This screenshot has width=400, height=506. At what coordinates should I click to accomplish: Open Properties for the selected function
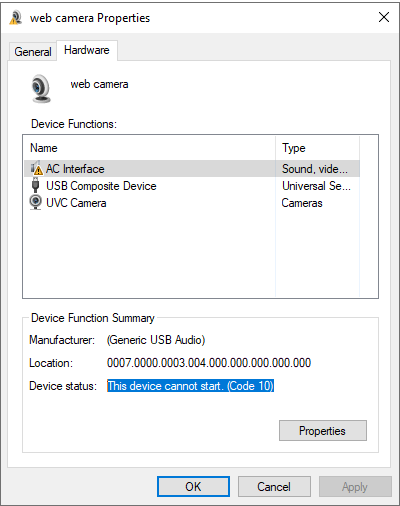(323, 431)
